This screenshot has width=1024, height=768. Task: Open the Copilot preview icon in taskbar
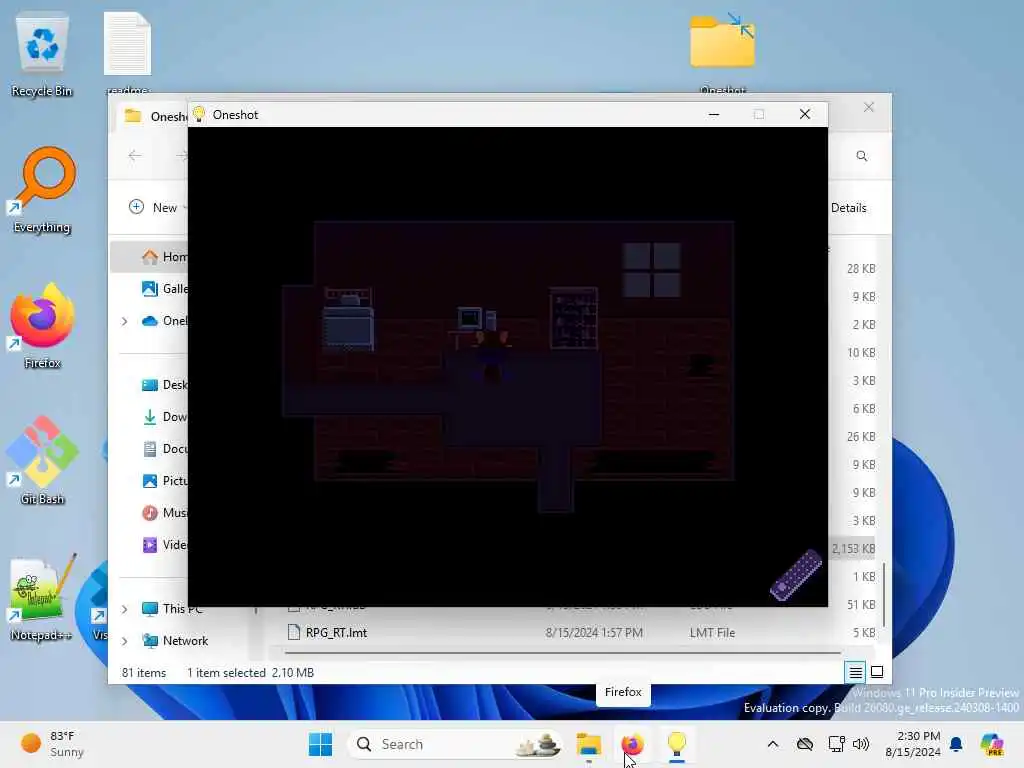[991, 744]
